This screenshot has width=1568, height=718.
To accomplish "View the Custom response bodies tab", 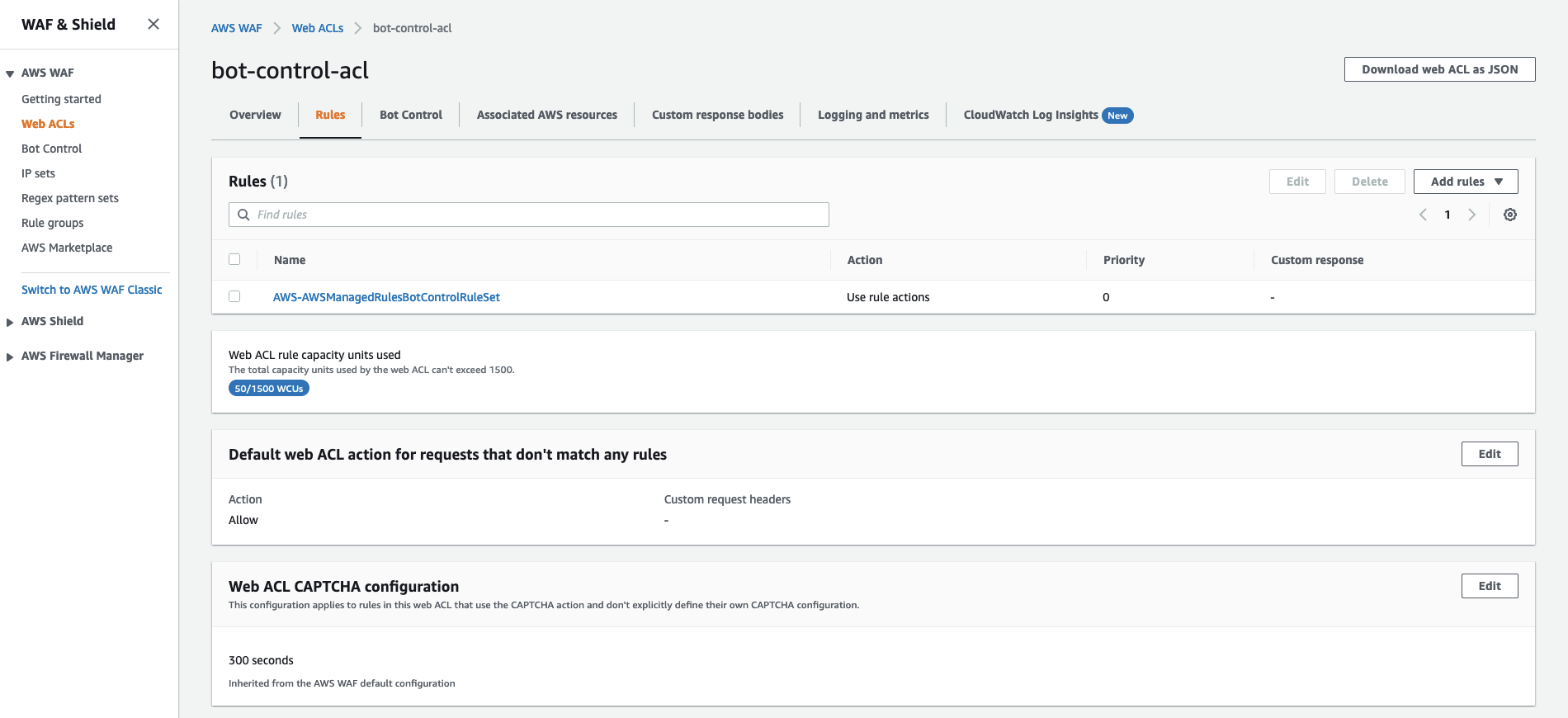I will (718, 115).
